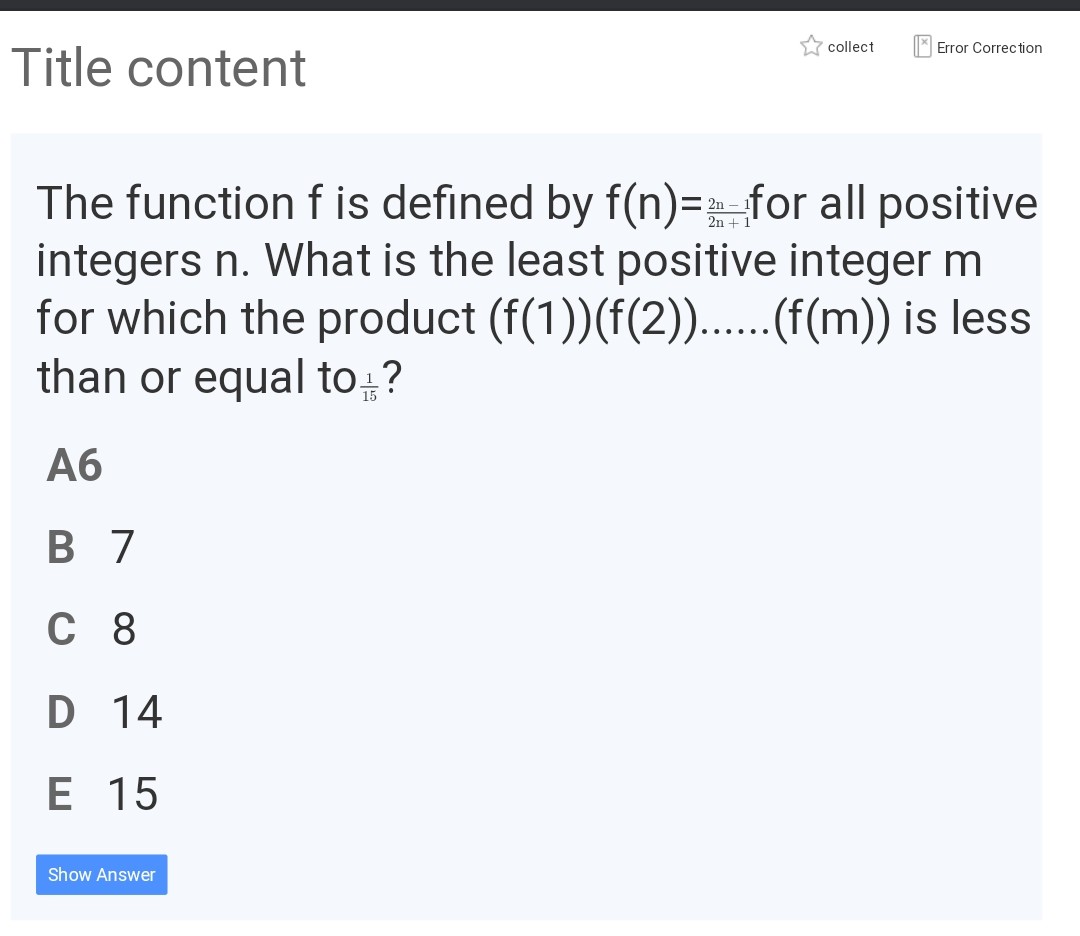Click the question text paragraph
This screenshot has width=1080, height=936.
(537, 291)
